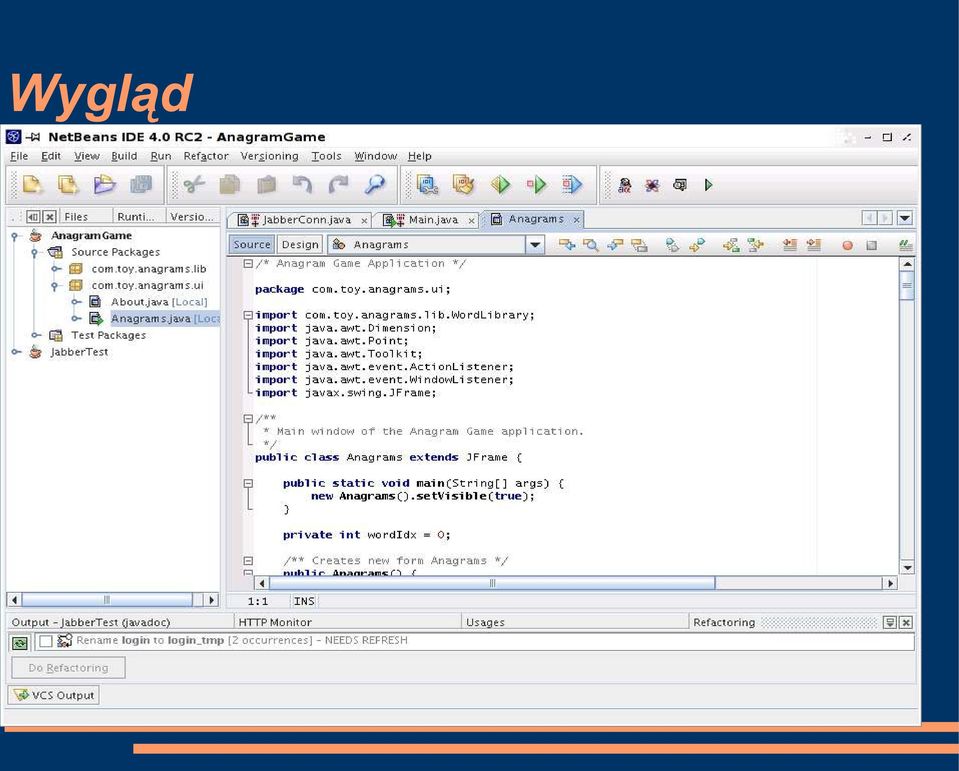Click the Cut scissors icon
The image size is (959, 771).
tap(194, 184)
